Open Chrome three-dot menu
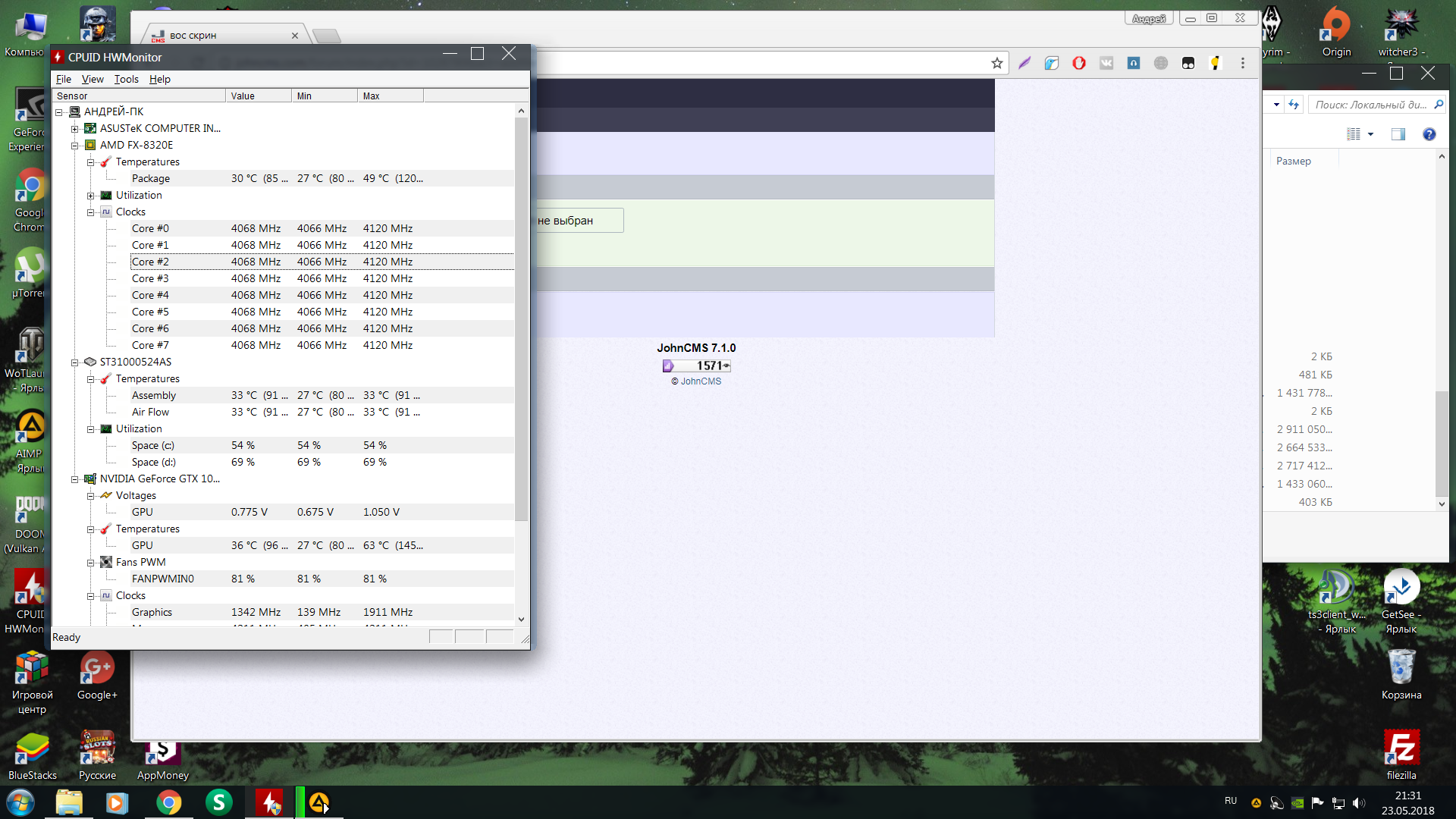 pyautogui.click(x=1242, y=64)
